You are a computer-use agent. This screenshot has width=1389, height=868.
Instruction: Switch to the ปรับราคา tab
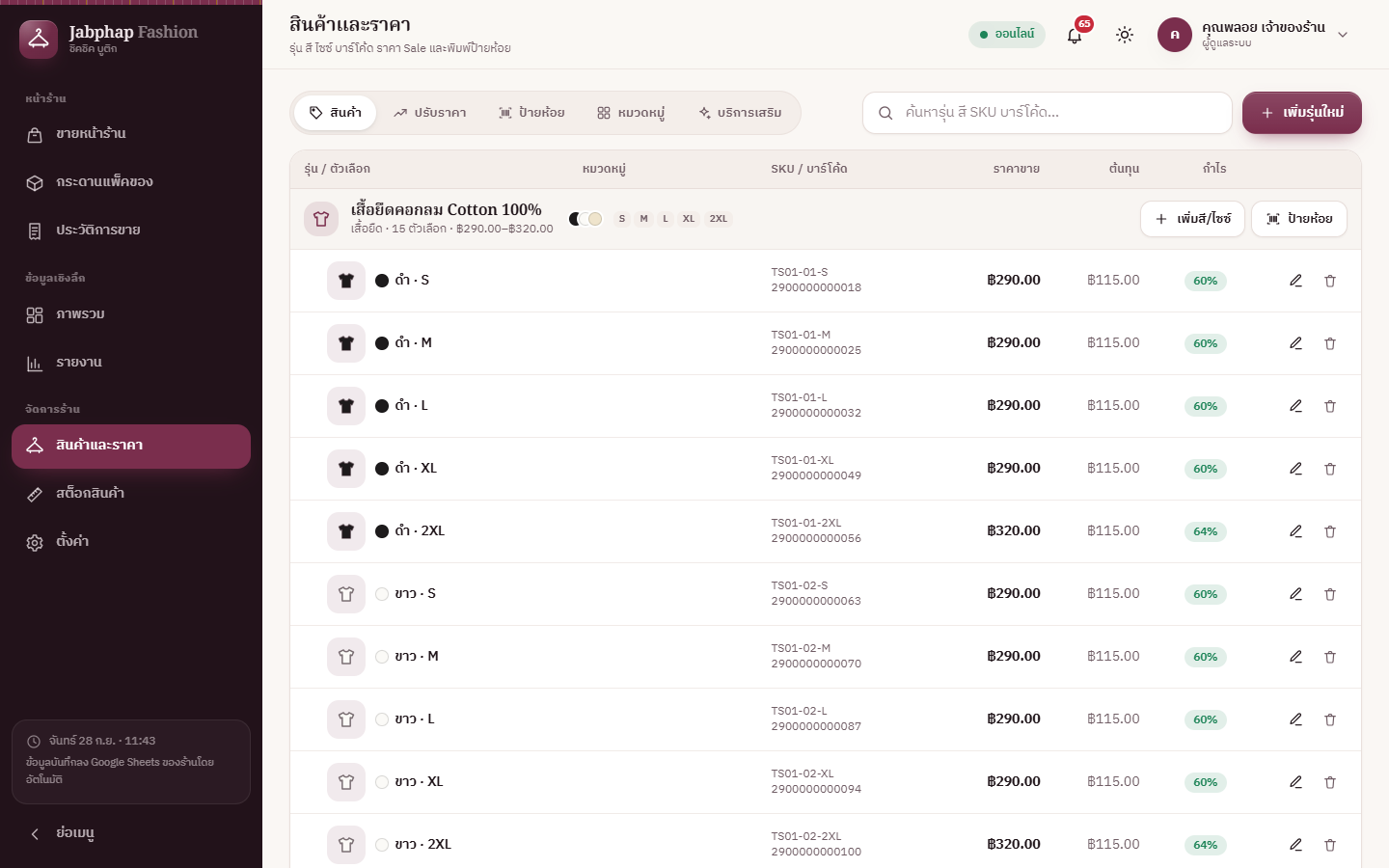coord(429,113)
